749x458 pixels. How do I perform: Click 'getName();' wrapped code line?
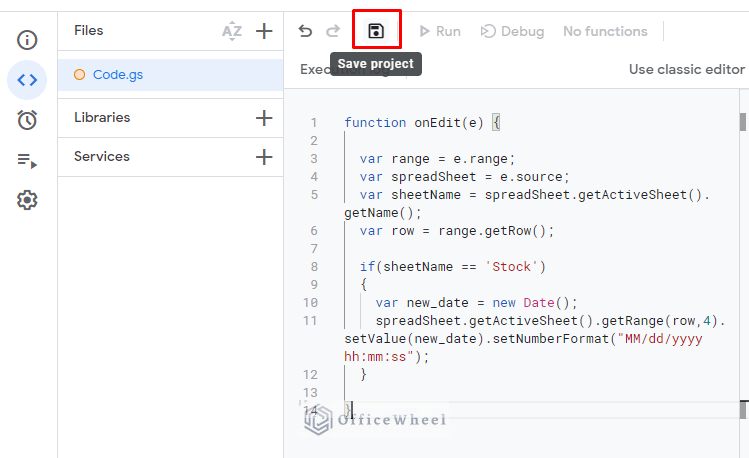[x=383, y=213]
